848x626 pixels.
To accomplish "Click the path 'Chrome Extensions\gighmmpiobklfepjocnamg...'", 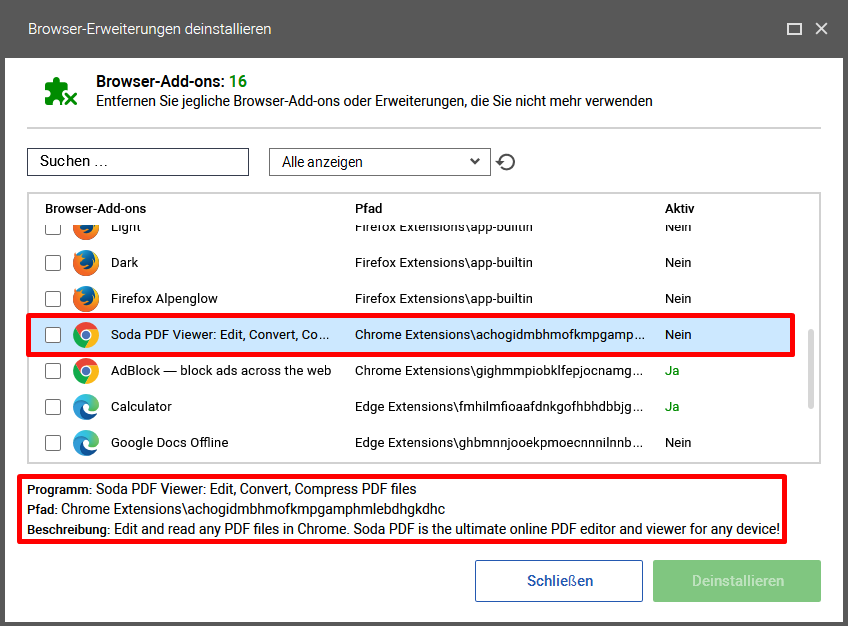I will [x=499, y=371].
